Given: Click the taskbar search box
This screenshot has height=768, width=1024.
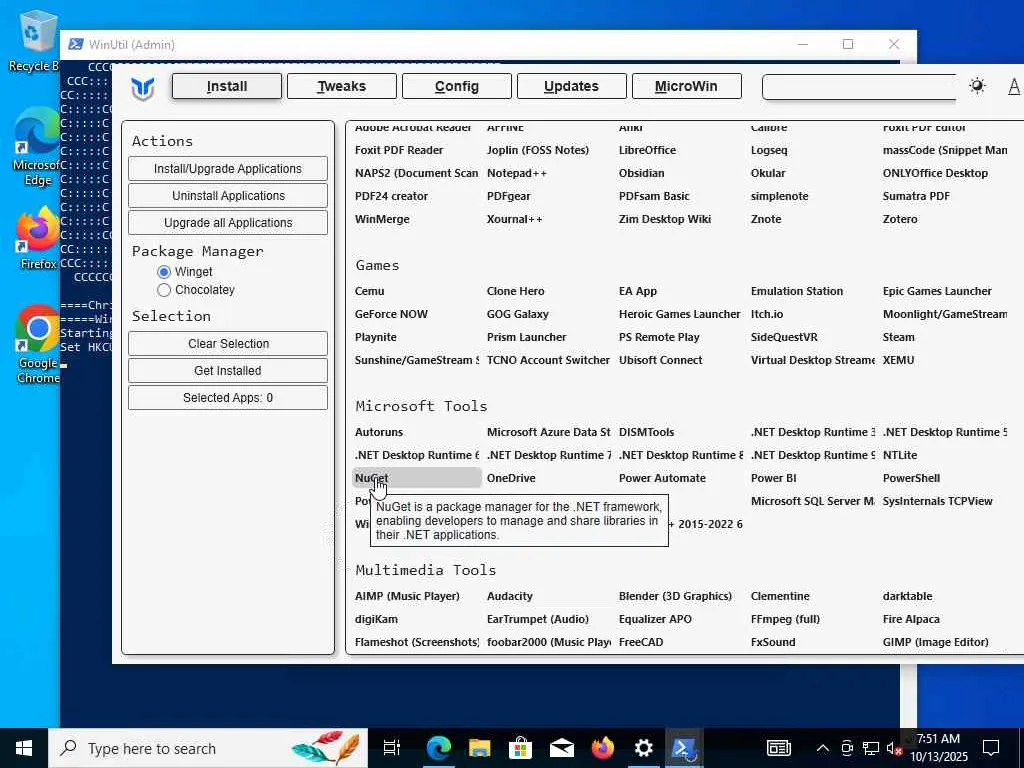Looking at the screenshot, I should (x=208, y=748).
